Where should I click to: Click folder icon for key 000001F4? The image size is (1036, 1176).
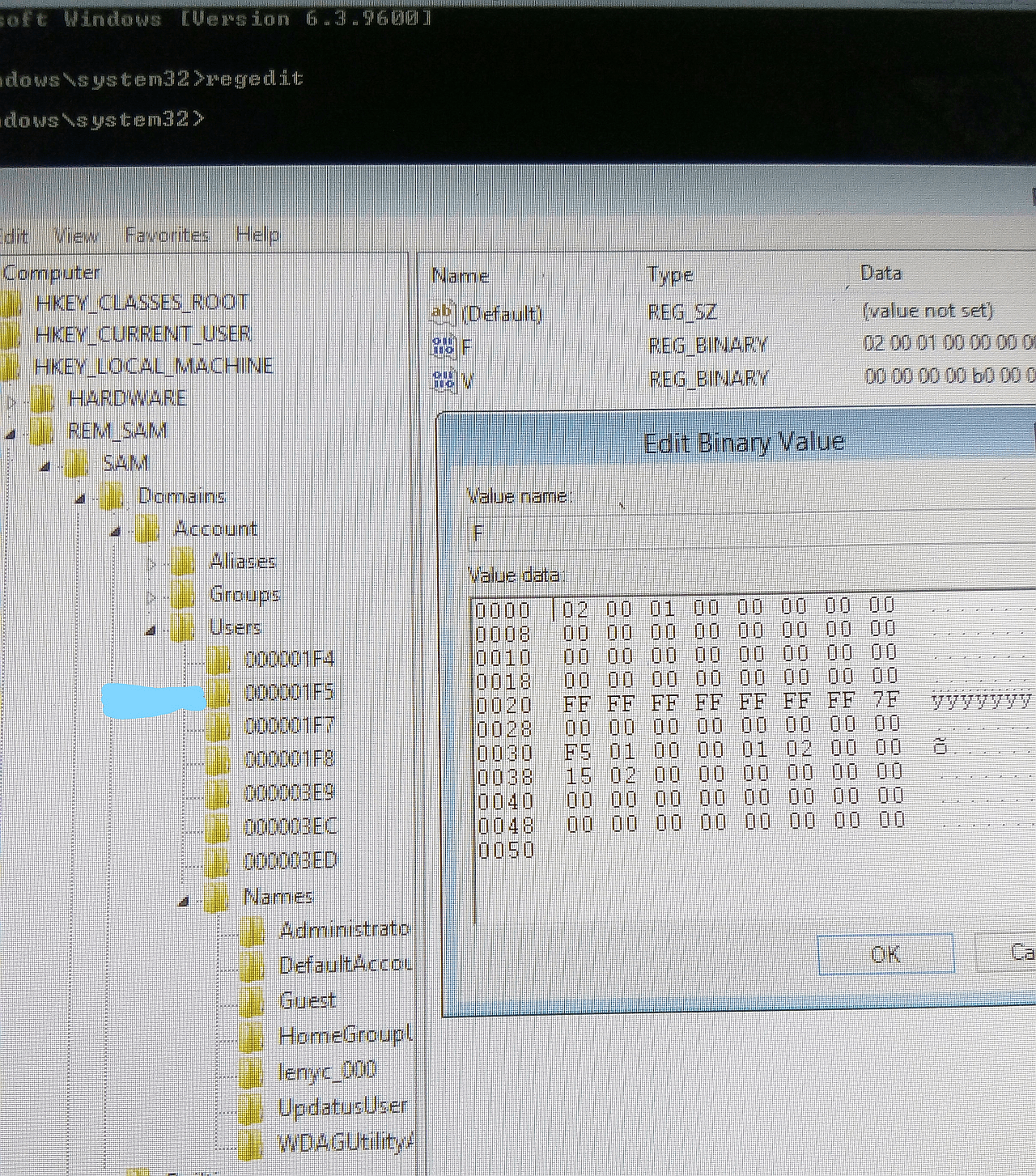pyautogui.click(x=219, y=660)
